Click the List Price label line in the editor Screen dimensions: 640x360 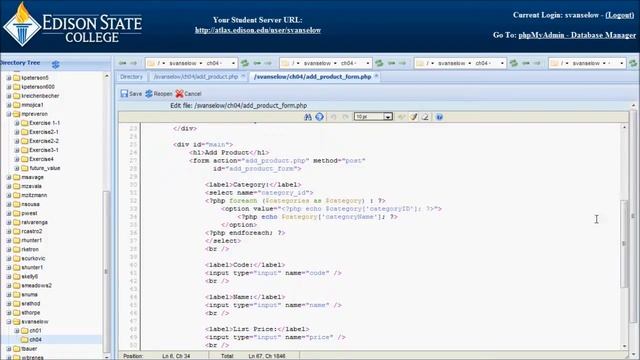[257, 329]
